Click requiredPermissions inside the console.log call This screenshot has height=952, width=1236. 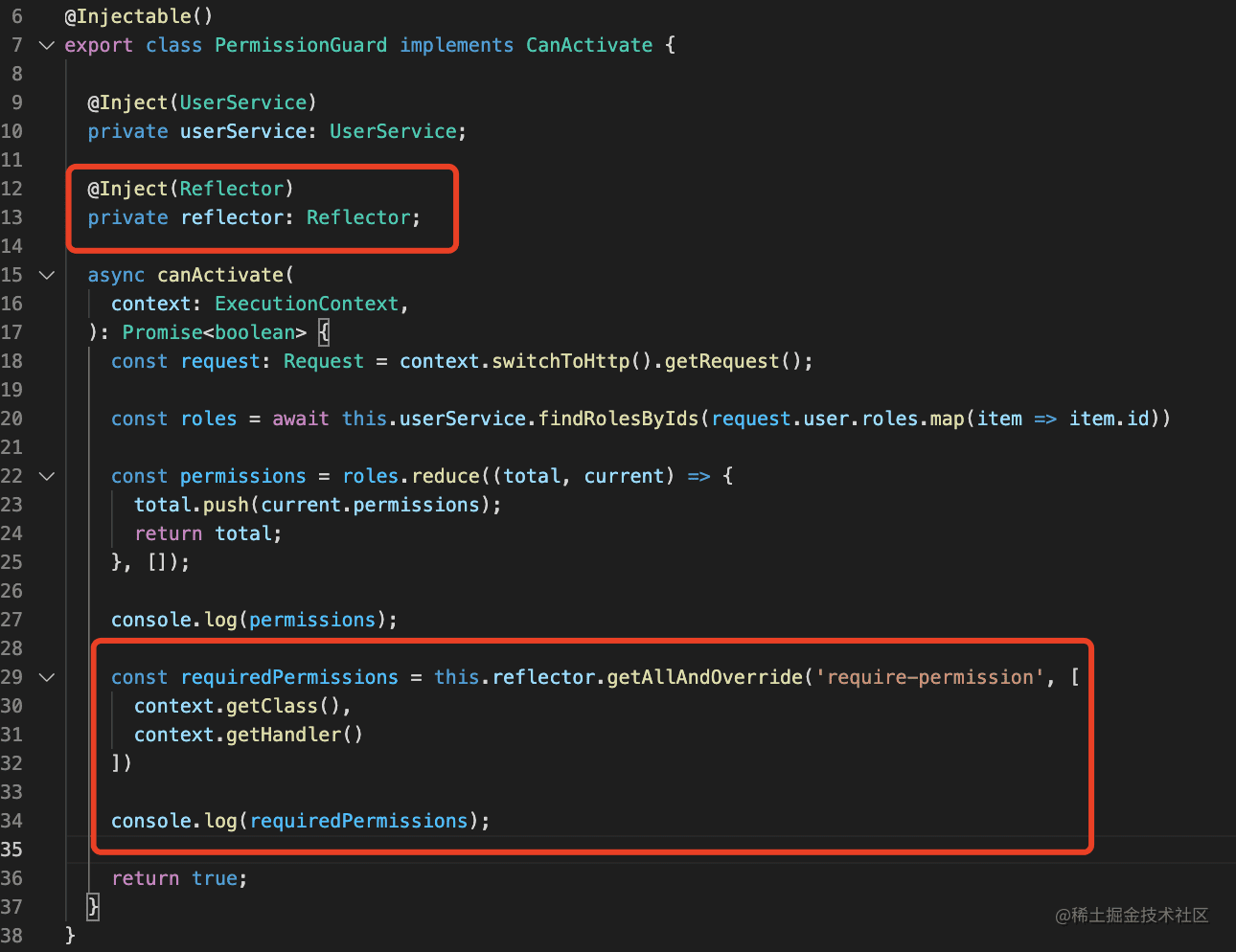(358, 821)
